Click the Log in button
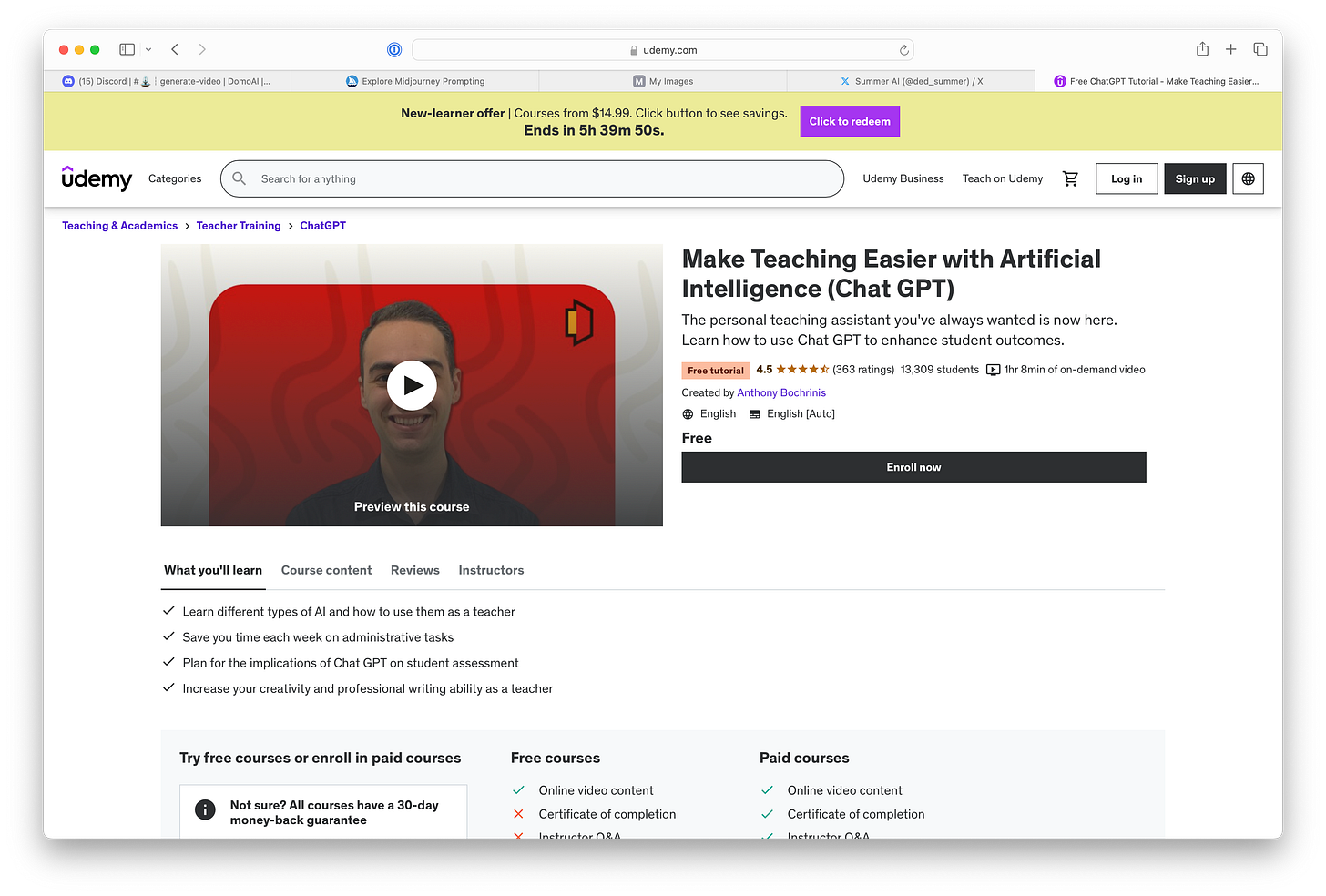Screen dimensions: 1326x896 coord(1127,178)
